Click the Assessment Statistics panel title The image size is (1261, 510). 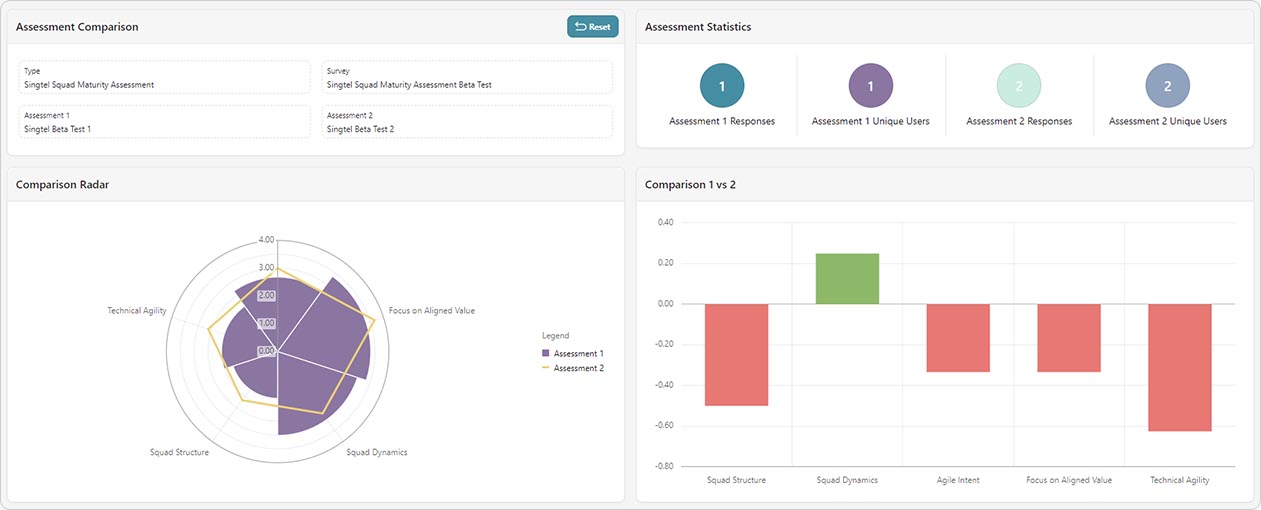(x=698, y=27)
